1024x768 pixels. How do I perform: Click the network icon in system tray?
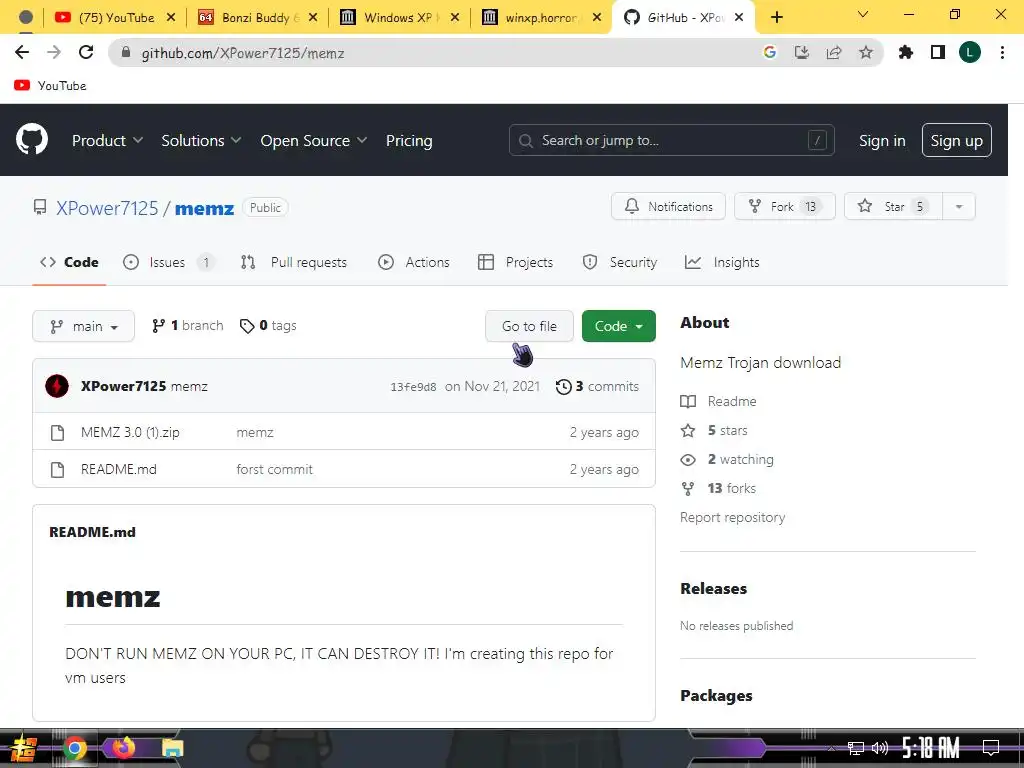pyautogui.click(x=856, y=748)
